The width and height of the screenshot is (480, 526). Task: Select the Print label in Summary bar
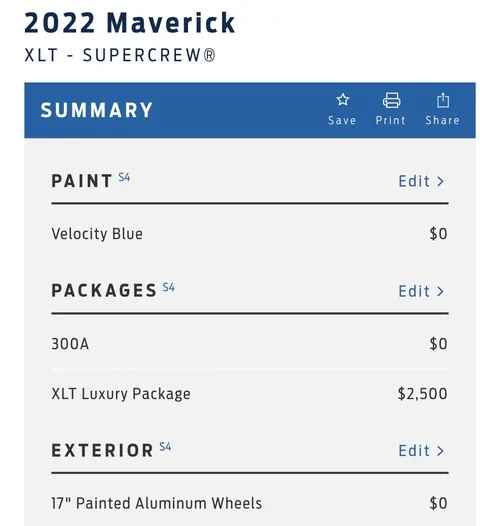(x=391, y=120)
